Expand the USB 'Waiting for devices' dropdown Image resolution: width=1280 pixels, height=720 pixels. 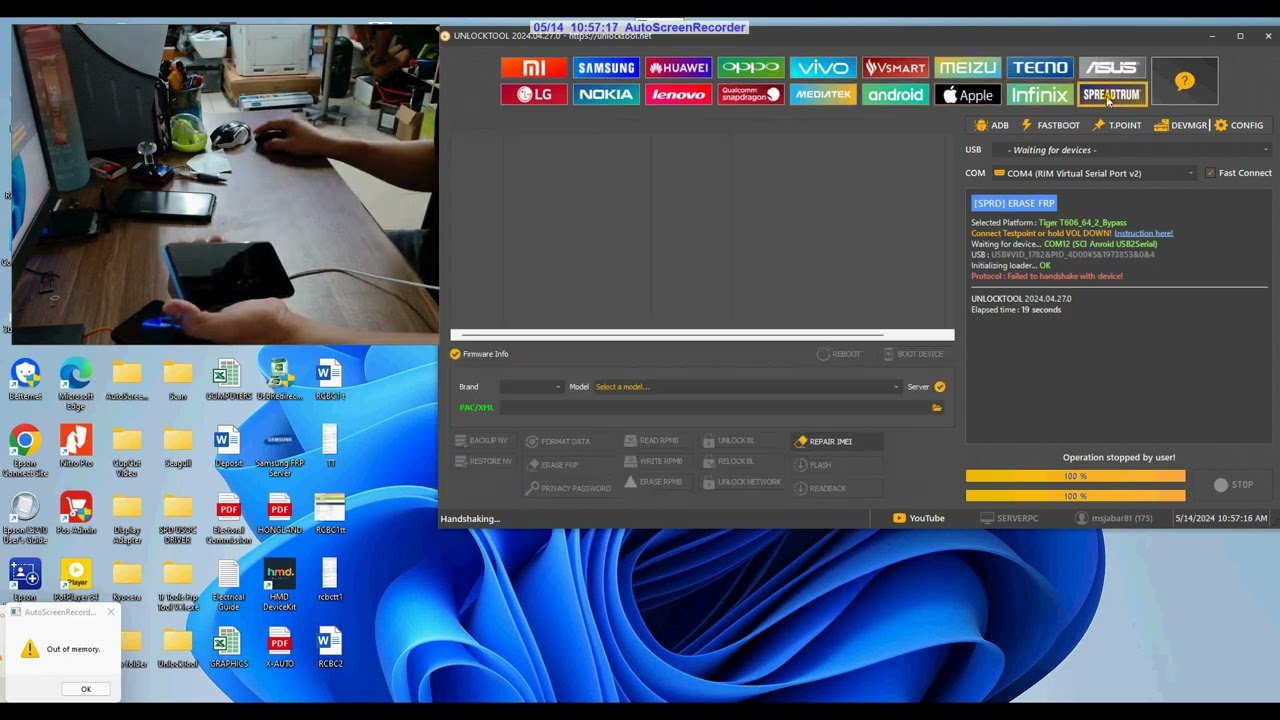point(1131,150)
